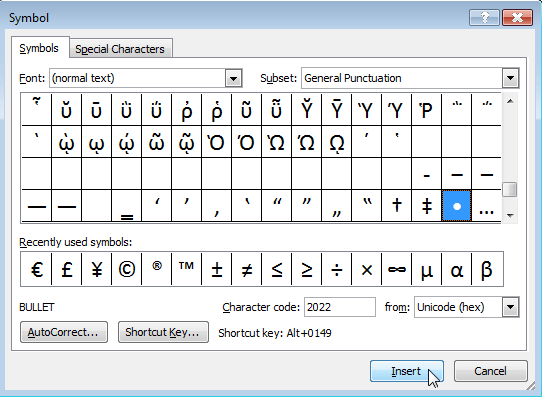
Task: Pick the alpha symbol from recent symbols
Action: pyautogui.click(x=457, y=269)
